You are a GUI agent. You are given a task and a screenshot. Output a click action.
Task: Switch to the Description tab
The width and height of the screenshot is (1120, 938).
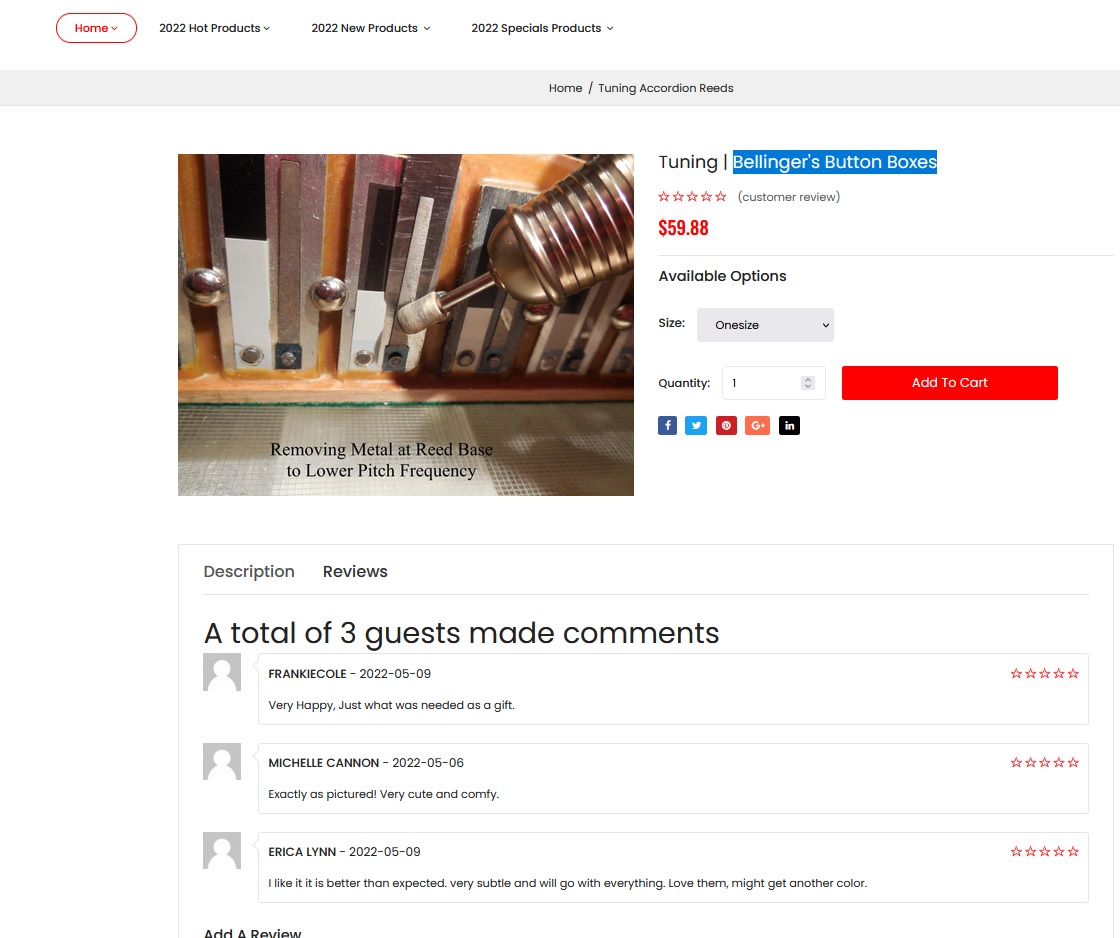click(x=249, y=572)
